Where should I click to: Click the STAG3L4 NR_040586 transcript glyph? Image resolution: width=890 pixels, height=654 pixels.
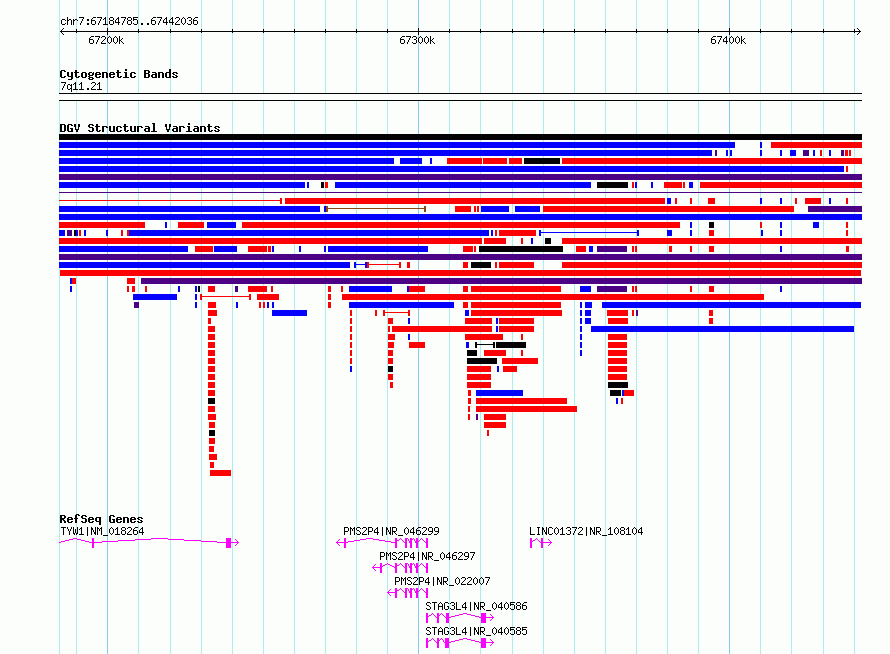460,618
